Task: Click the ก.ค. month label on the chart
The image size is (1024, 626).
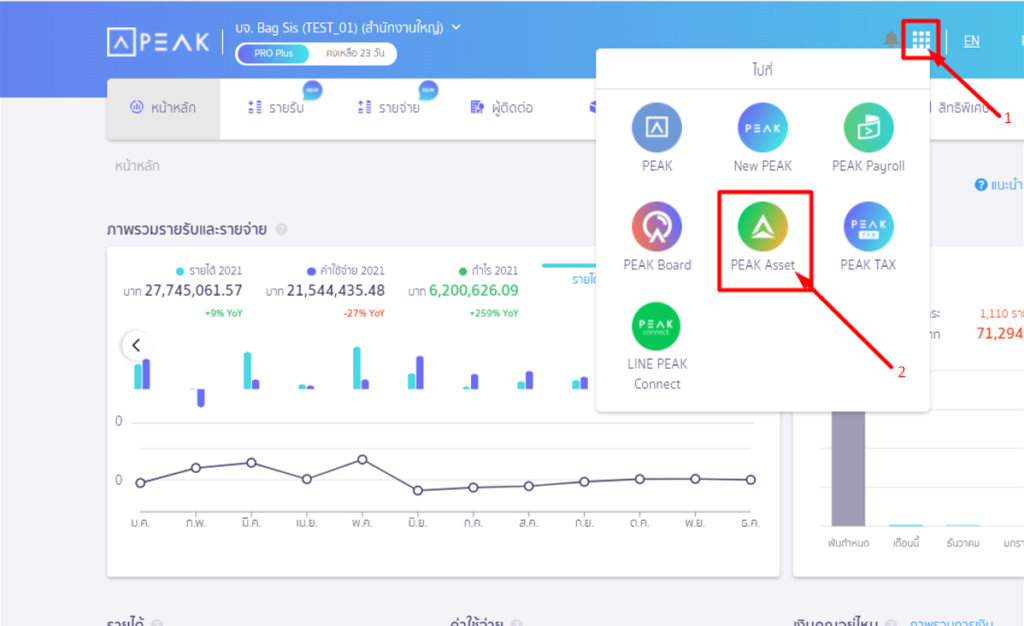Action: coord(473,524)
